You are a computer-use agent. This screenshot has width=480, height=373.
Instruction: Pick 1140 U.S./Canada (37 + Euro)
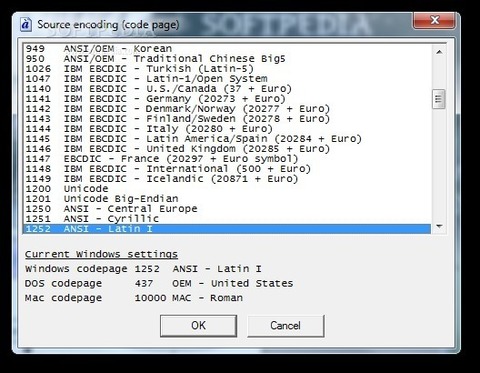(227, 89)
